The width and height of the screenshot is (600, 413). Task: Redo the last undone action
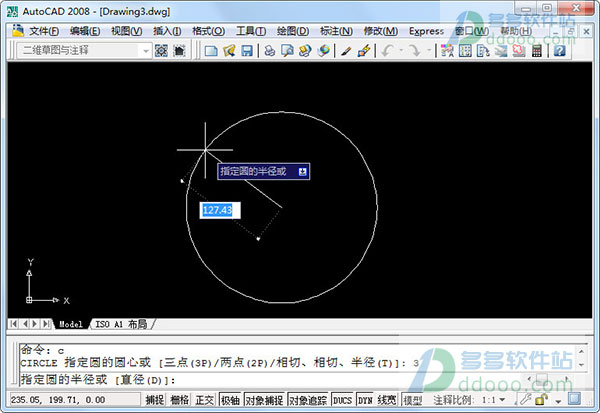click(x=415, y=51)
